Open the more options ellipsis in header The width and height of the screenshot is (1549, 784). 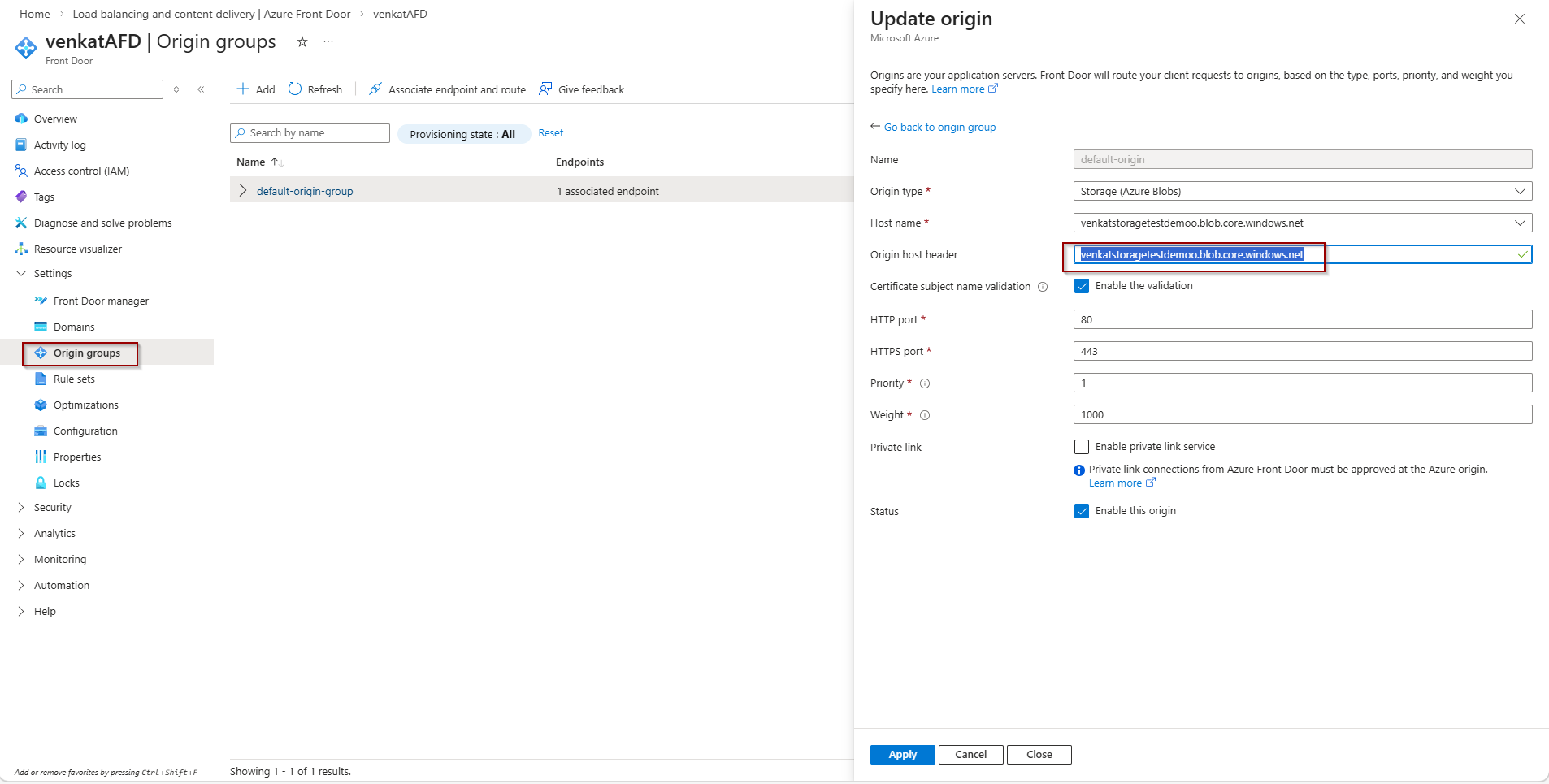[328, 41]
